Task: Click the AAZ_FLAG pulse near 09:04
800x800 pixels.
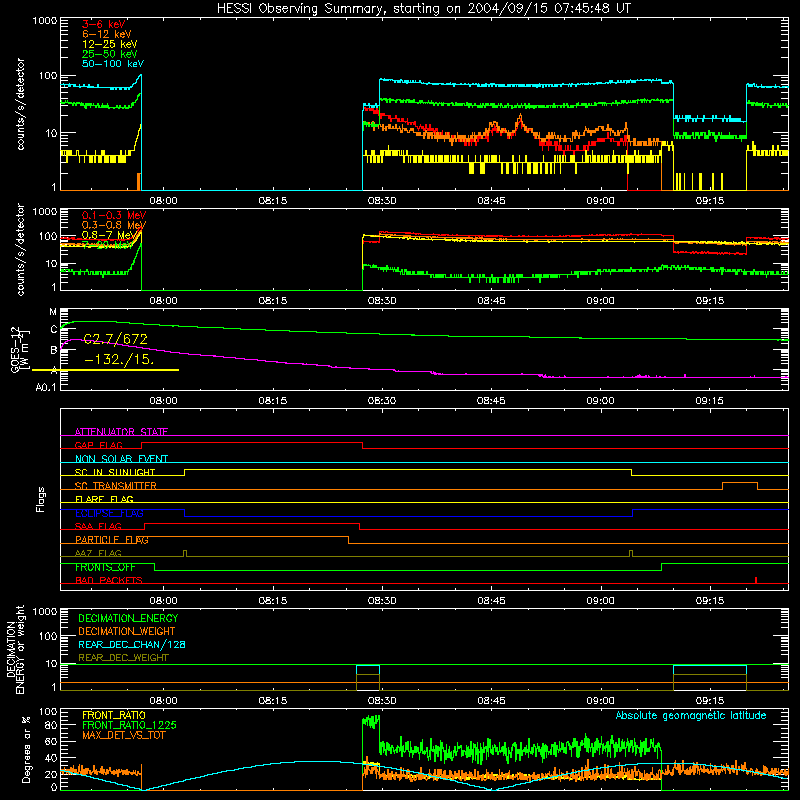Action: [x=631, y=554]
